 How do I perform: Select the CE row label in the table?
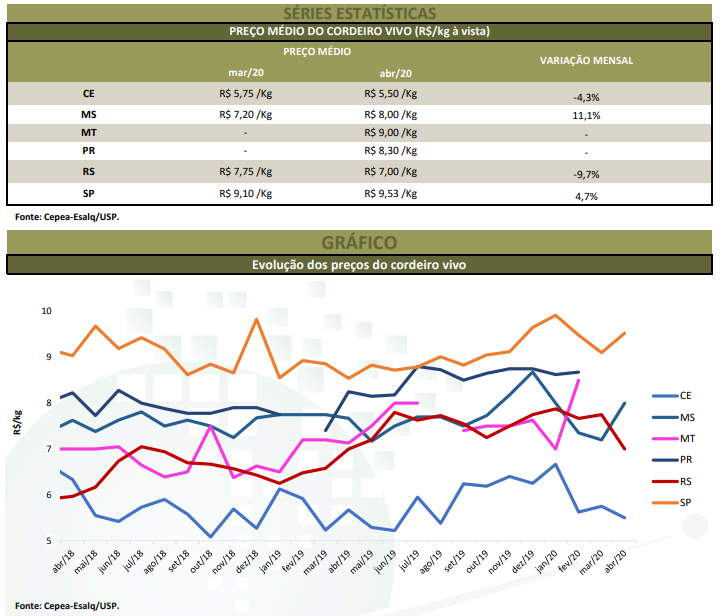[89, 94]
